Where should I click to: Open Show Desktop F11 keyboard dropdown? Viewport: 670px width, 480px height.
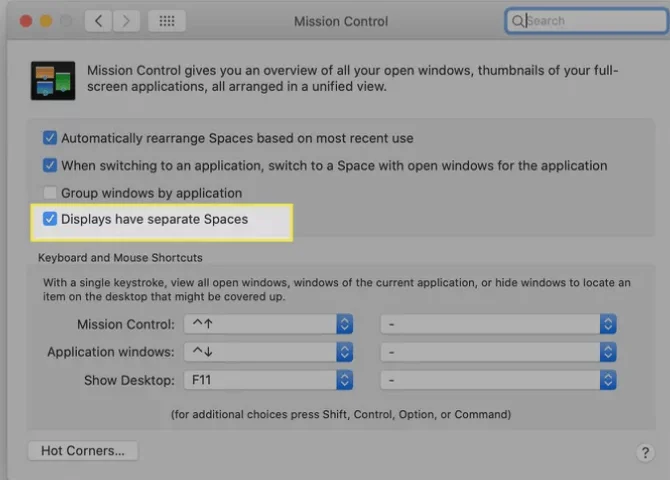[x=268, y=380]
